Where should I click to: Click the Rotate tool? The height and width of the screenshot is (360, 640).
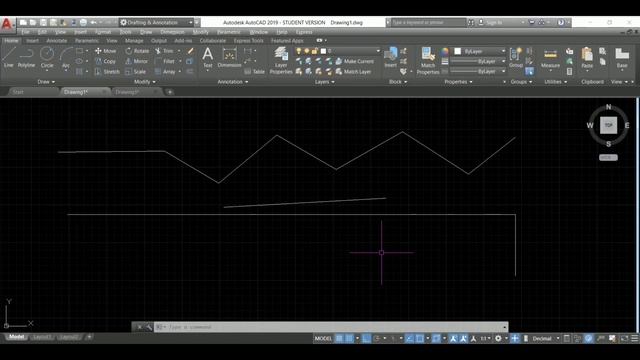point(137,51)
